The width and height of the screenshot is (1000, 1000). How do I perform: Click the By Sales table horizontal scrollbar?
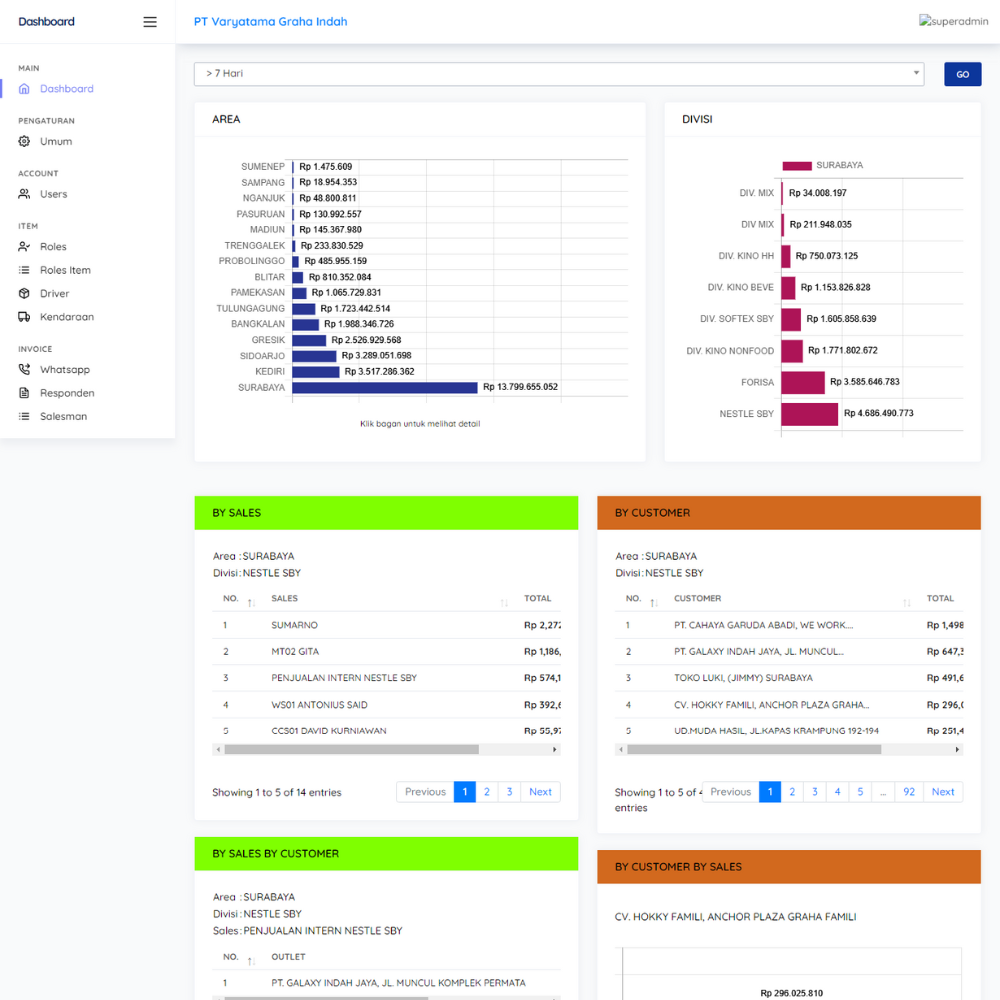(x=351, y=749)
